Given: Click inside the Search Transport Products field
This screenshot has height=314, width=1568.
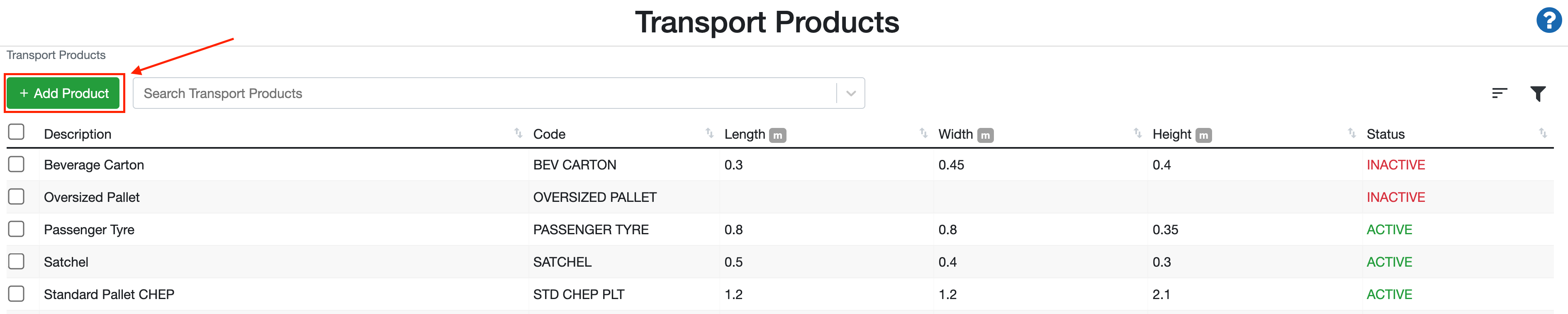Looking at the screenshot, I should [426, 93].
